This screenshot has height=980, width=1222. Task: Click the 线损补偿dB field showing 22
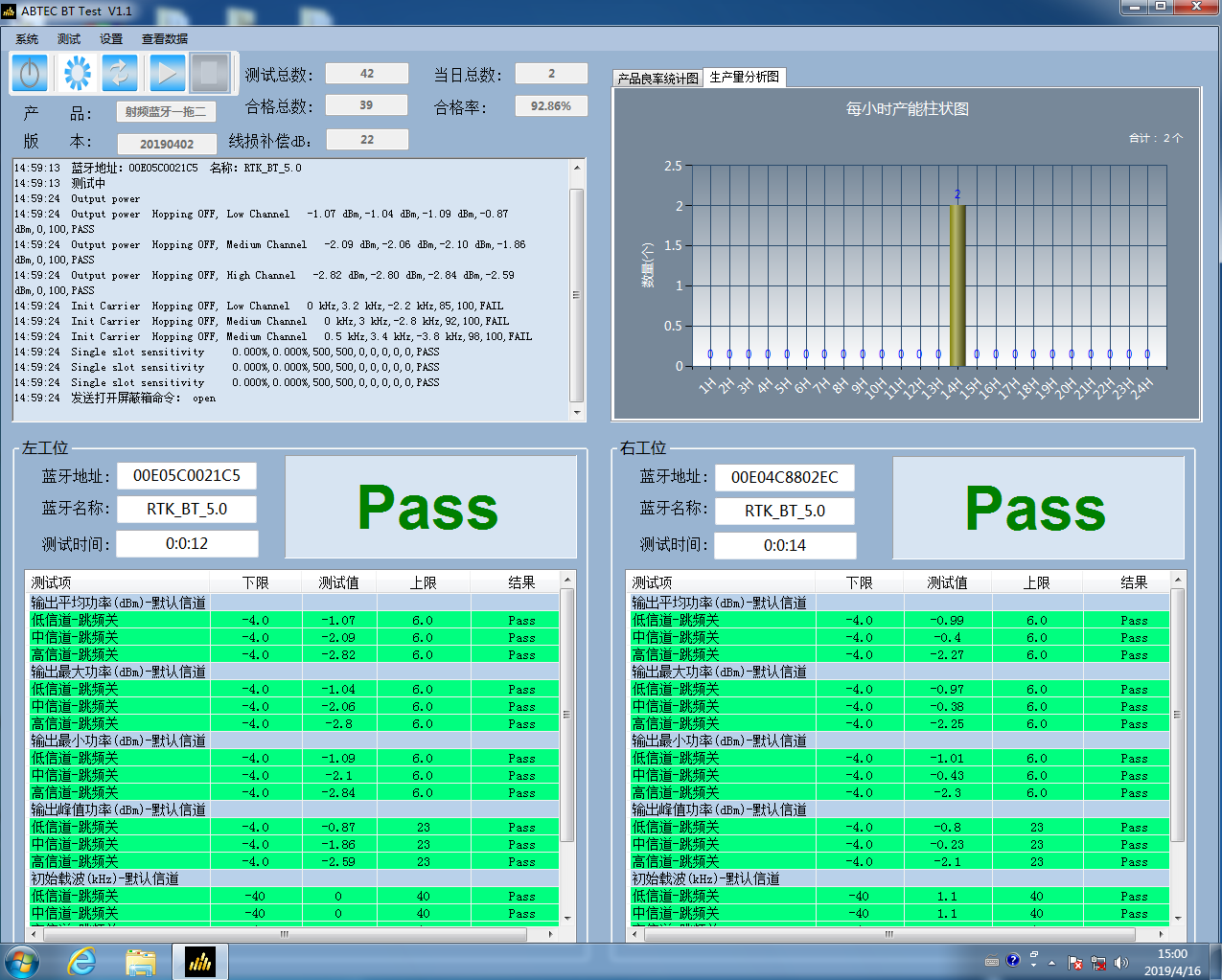367,140
